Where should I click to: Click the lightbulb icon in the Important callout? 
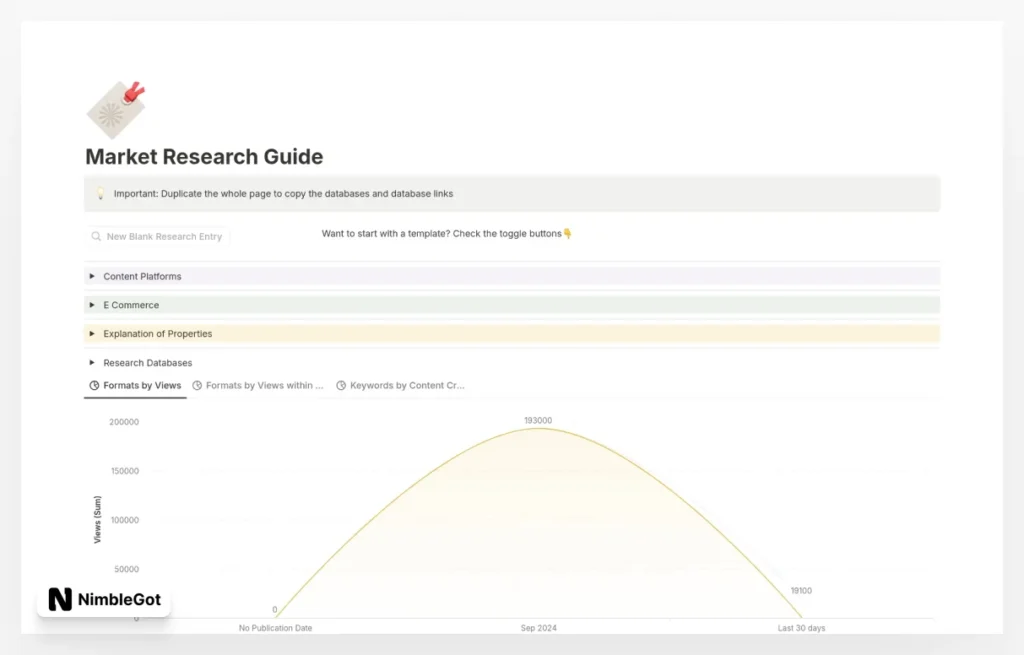(100, 193)
